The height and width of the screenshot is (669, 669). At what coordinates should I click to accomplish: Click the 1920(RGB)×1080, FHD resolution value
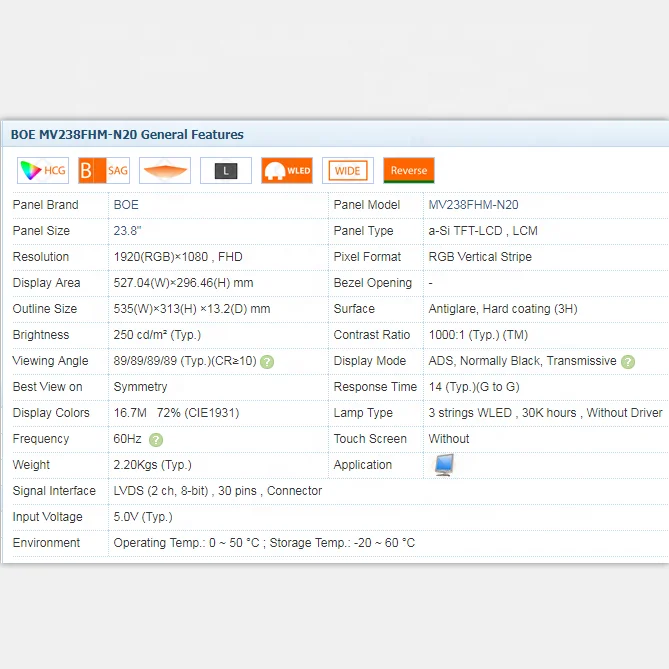(x=178, y=257)
